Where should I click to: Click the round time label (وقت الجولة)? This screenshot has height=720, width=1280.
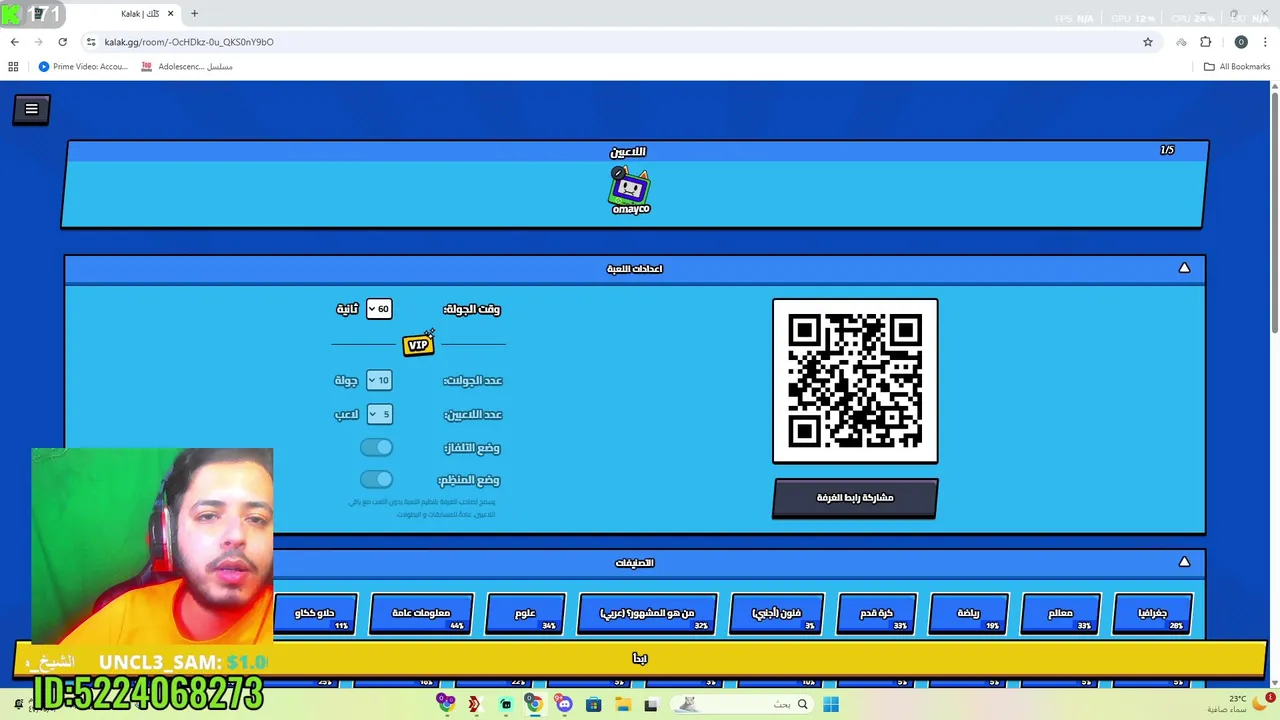point(472,309)
